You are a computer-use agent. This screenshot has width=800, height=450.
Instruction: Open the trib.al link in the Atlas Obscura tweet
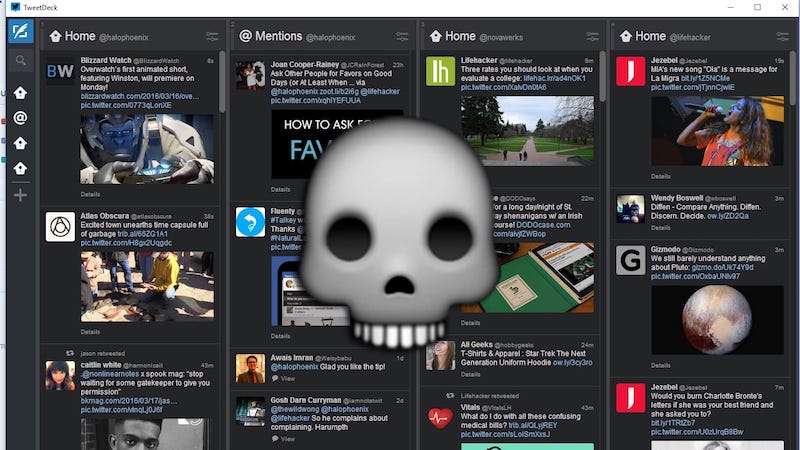point(142,234)
